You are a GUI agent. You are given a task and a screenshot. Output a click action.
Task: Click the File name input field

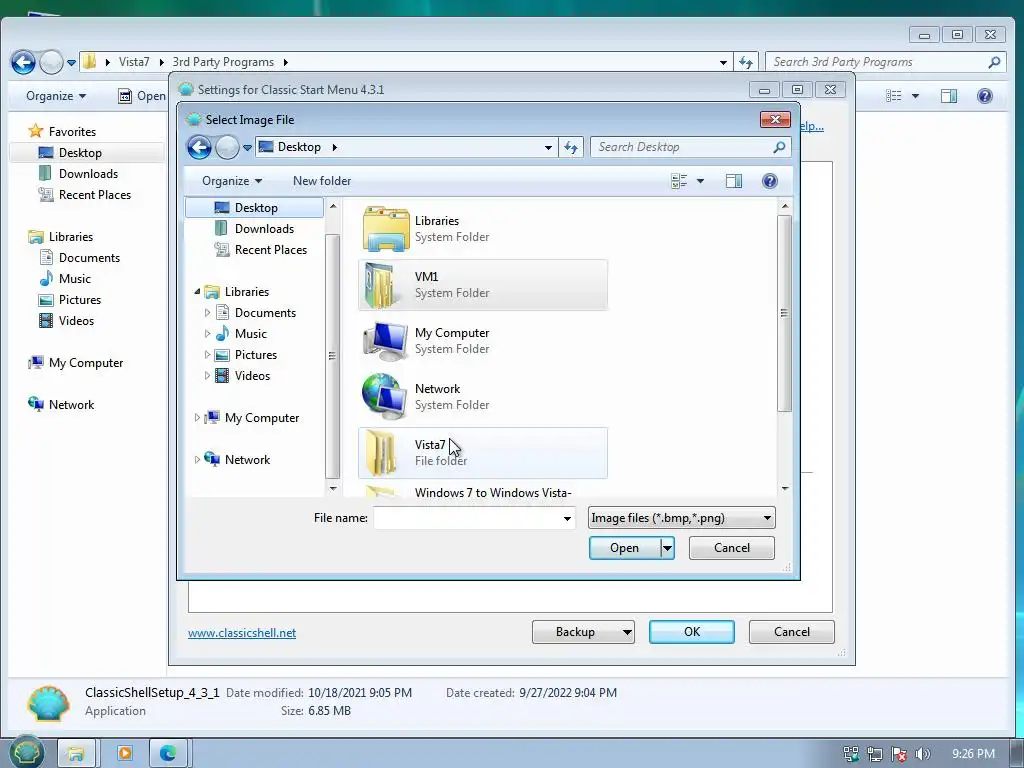[466, 519]
